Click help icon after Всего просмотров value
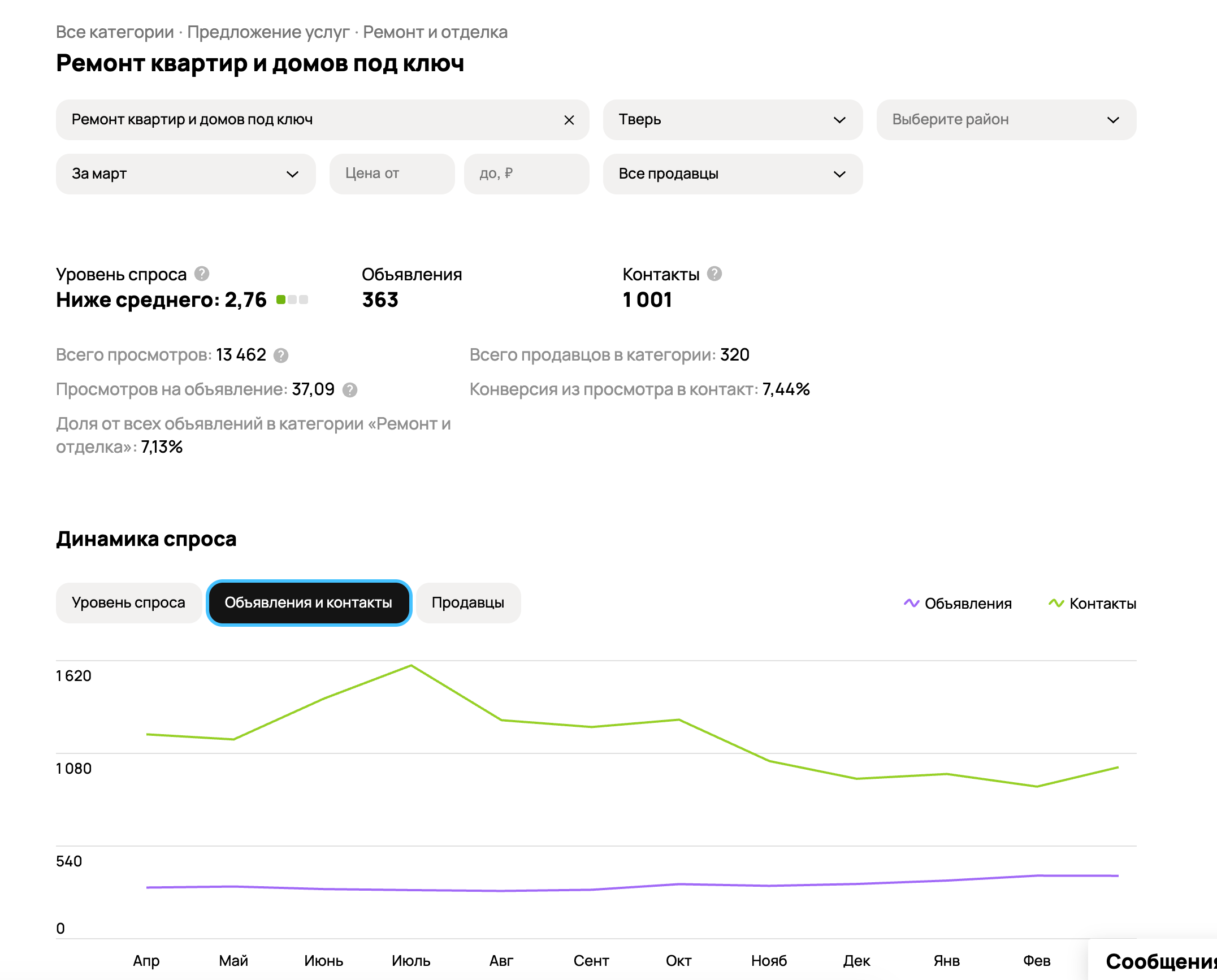1217x980 pixels. click(x=281, y=355)
